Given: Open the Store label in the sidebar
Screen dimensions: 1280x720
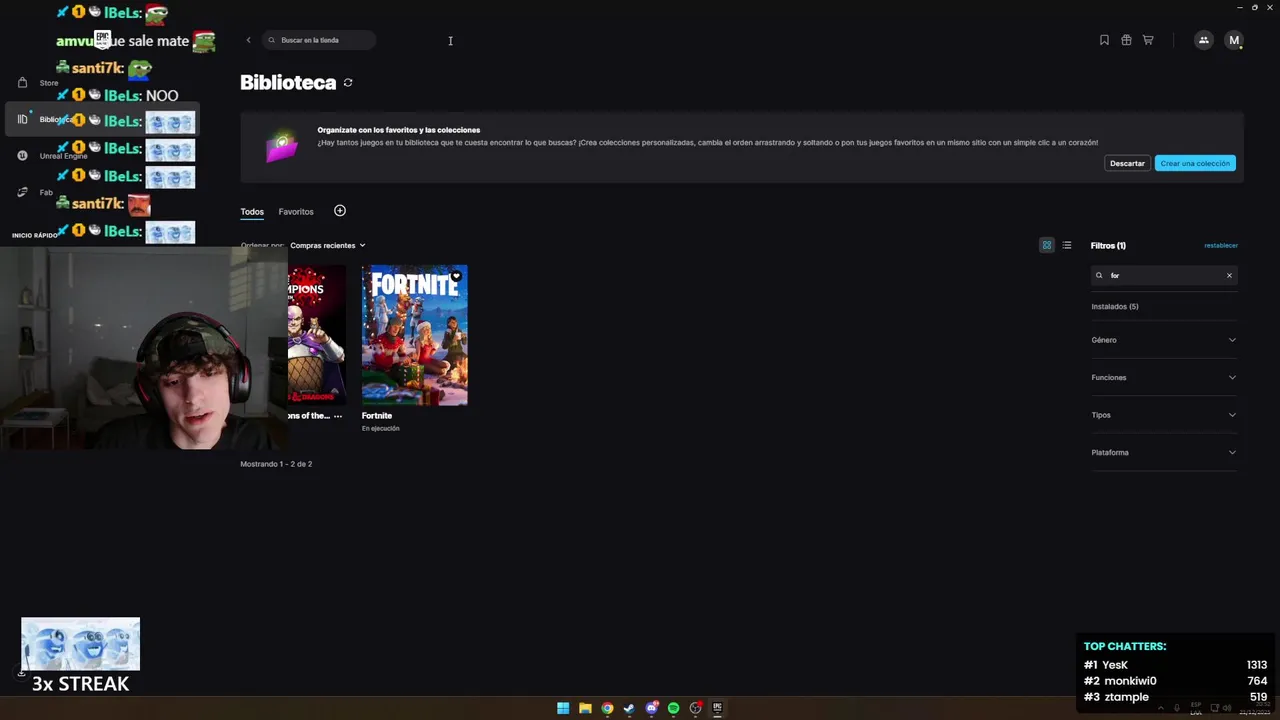Looking at the screenshot, I should [x=49, y=83].
